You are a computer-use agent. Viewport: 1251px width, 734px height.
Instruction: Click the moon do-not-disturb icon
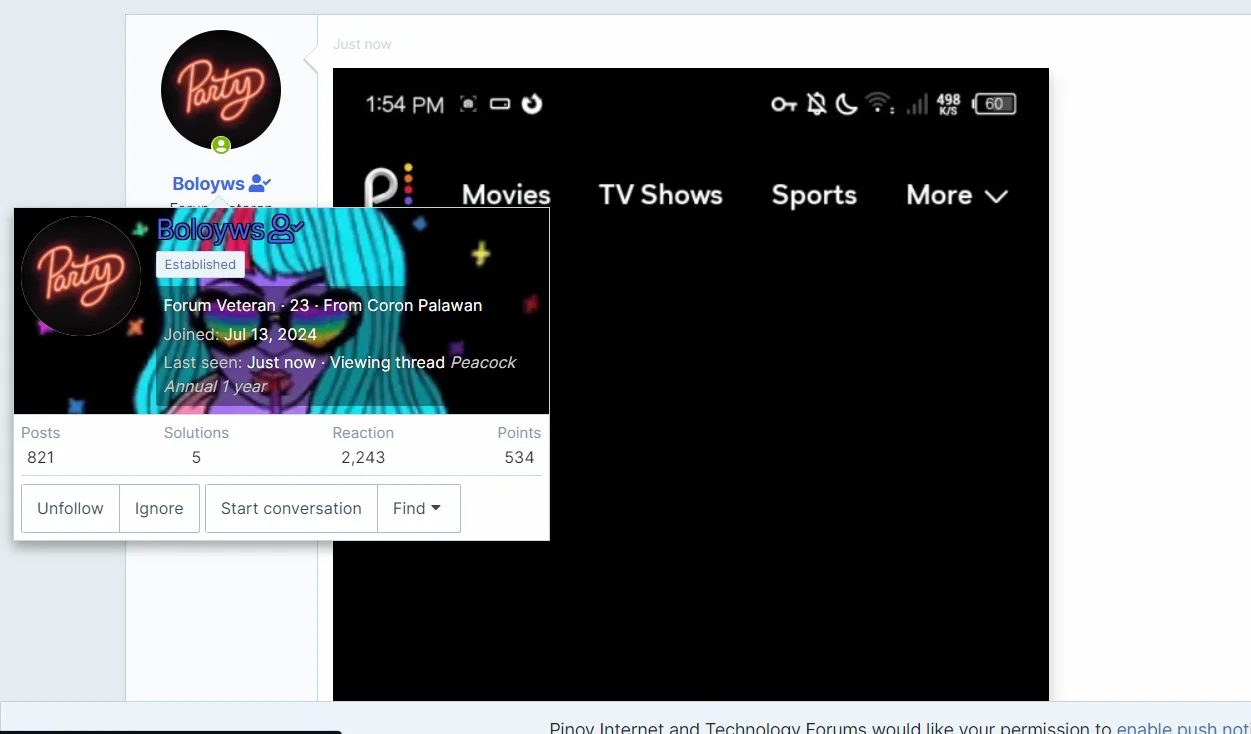coord(847,104)
